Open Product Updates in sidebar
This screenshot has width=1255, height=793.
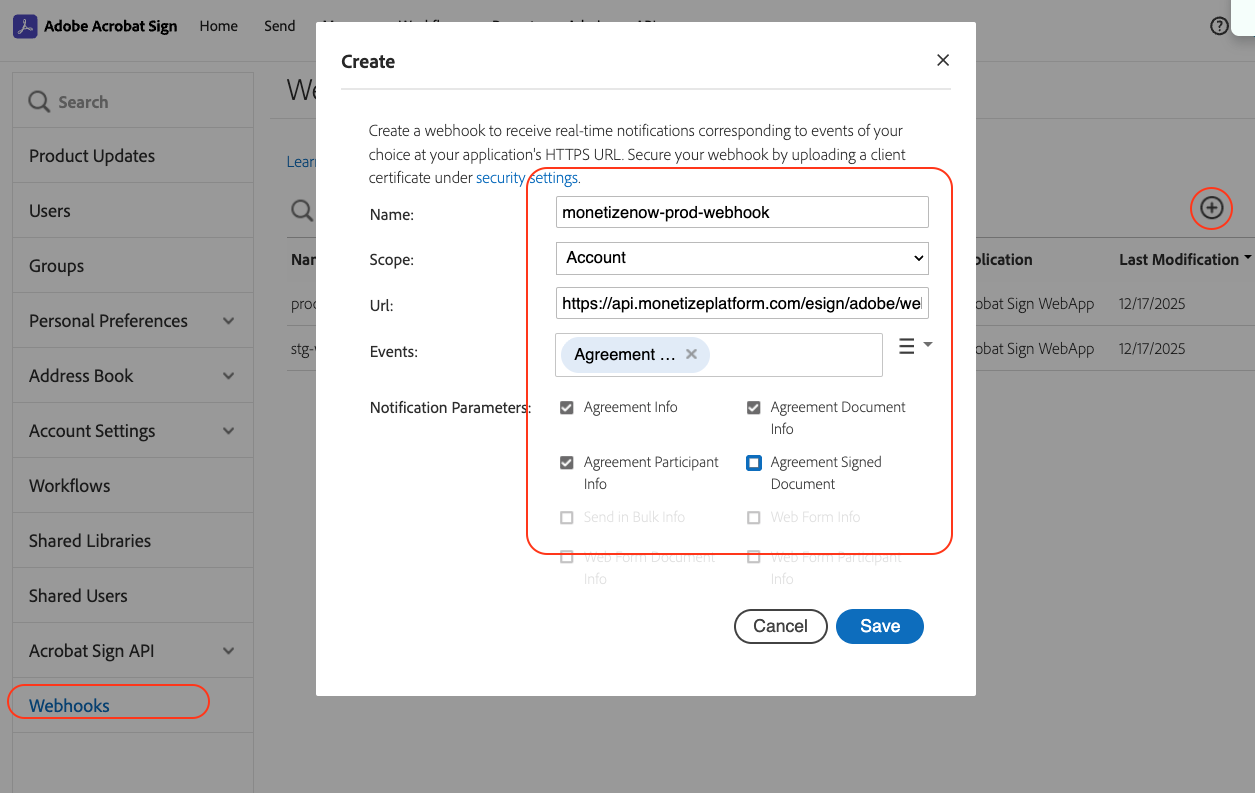click(133, 156)
